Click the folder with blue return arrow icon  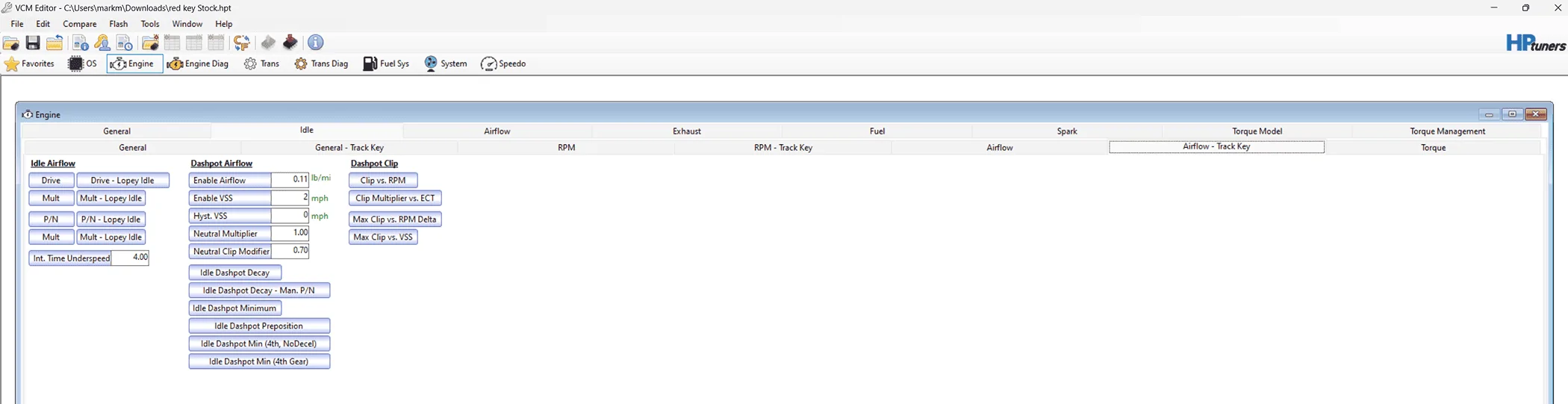click(55, 43)
